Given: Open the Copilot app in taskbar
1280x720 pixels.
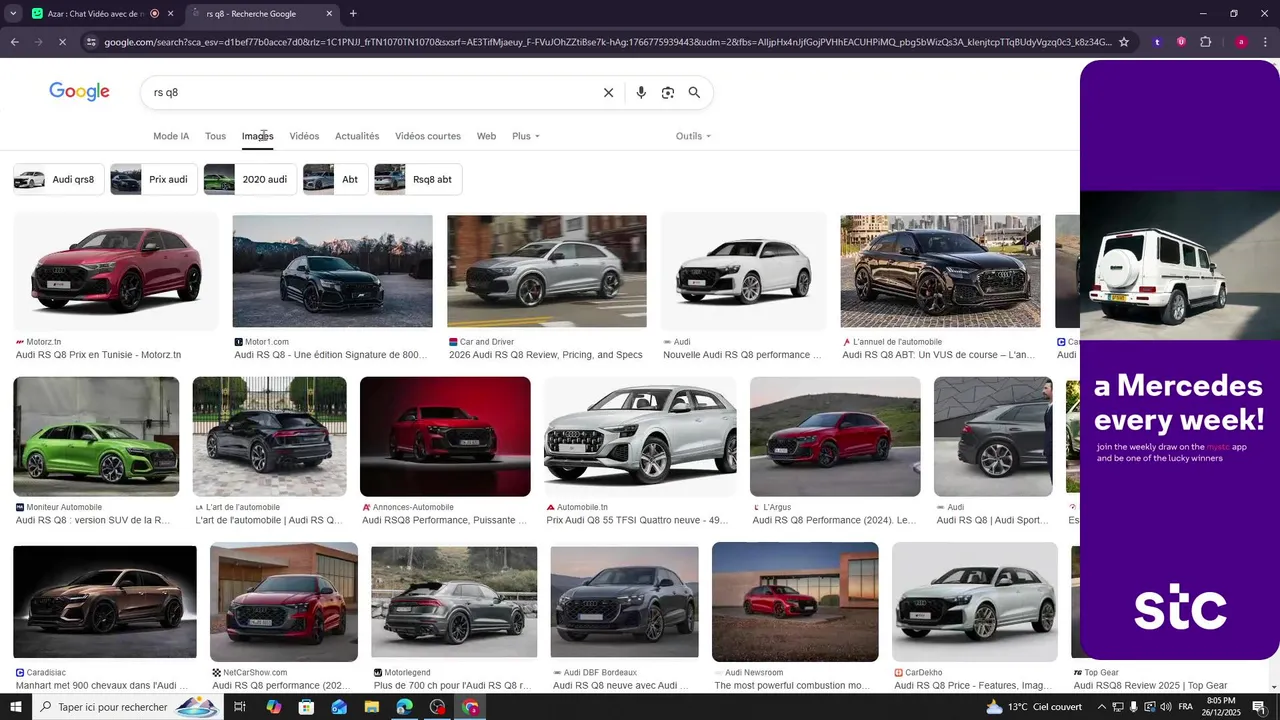Looking at the screenshot, I should point(273,707).
